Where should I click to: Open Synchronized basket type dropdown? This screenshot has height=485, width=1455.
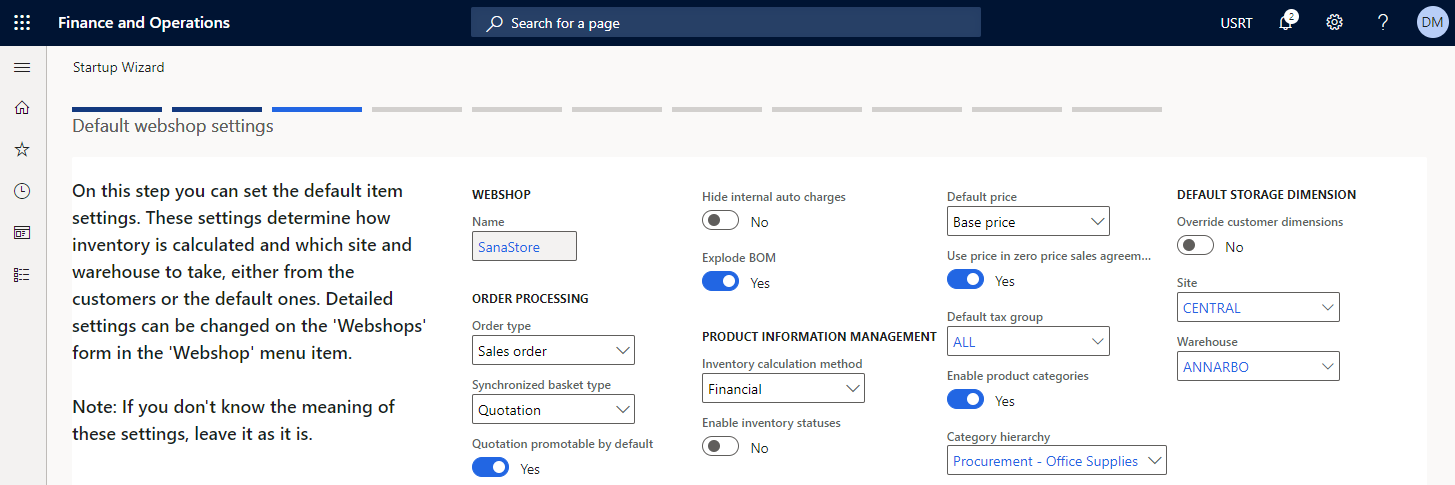click(x=553, y=409)
